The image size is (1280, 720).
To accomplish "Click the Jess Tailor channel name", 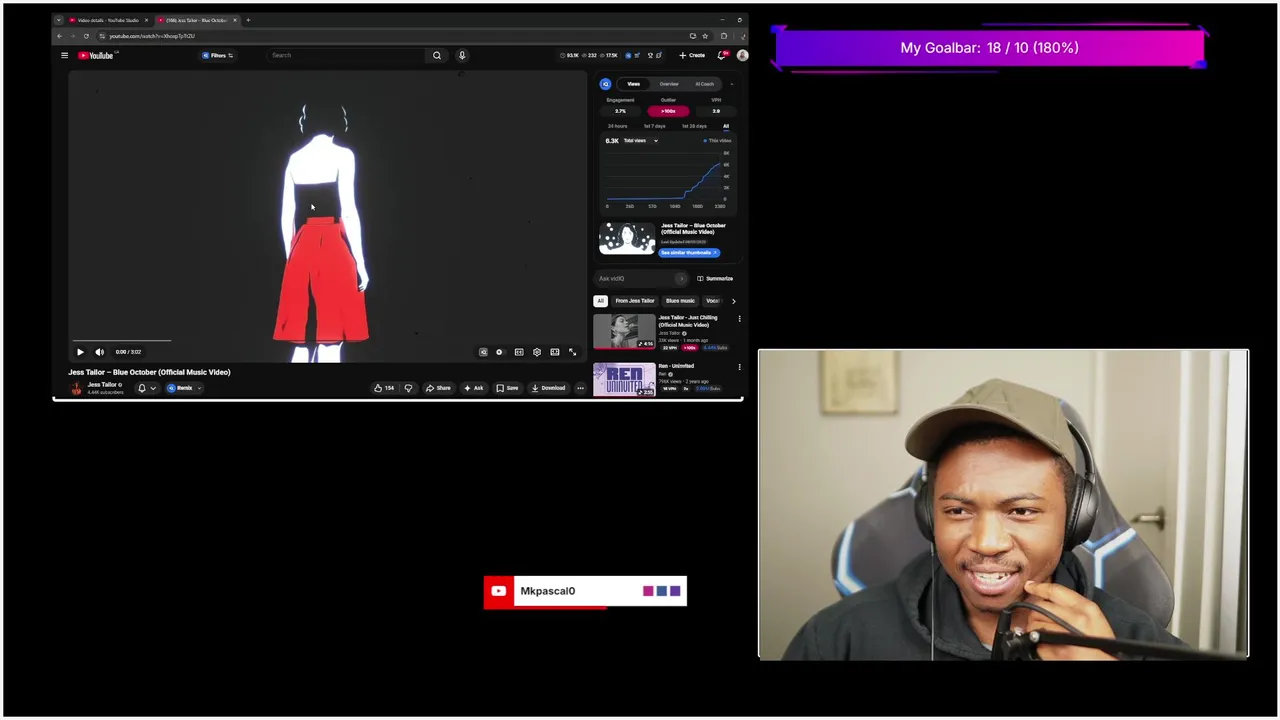I will click(x=102, y=384).
